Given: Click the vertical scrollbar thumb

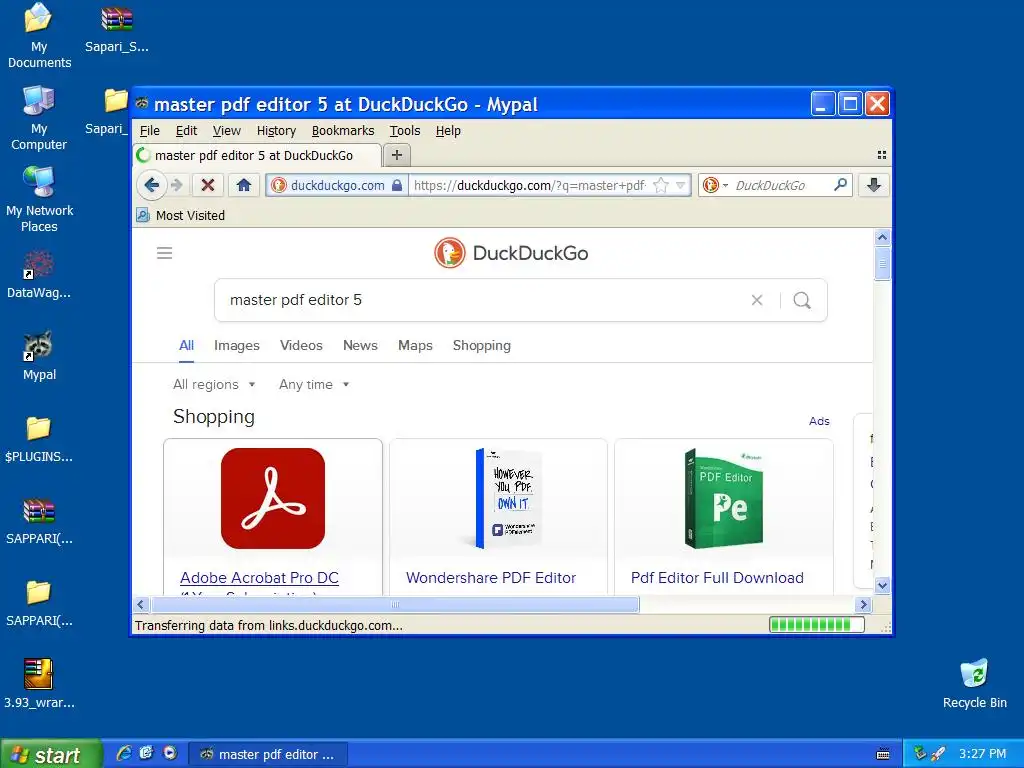Looking at the screenshot, I should coord(882,263).
